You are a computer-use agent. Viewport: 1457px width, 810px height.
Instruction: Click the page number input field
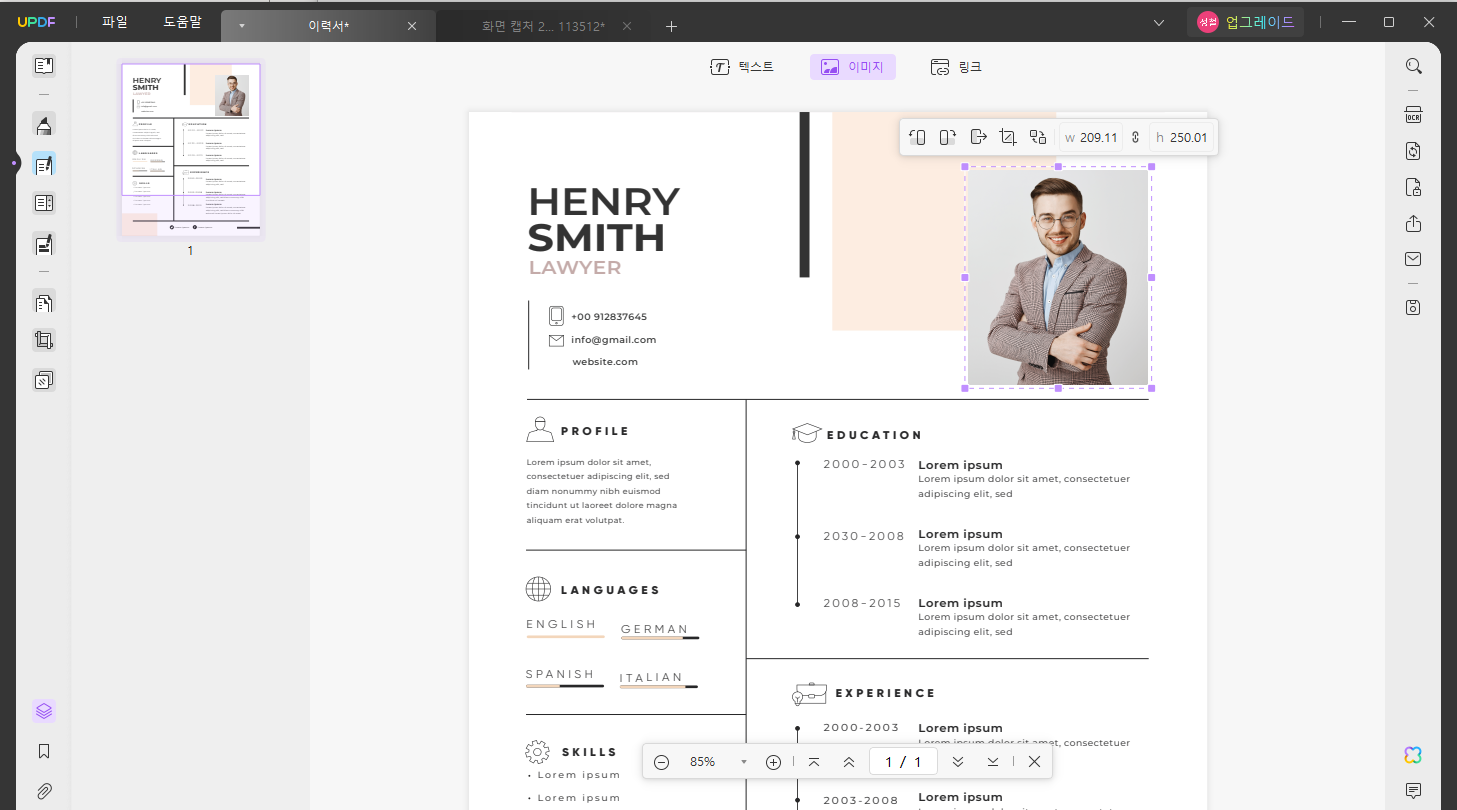pyautogui.click(x=903, y=762)
